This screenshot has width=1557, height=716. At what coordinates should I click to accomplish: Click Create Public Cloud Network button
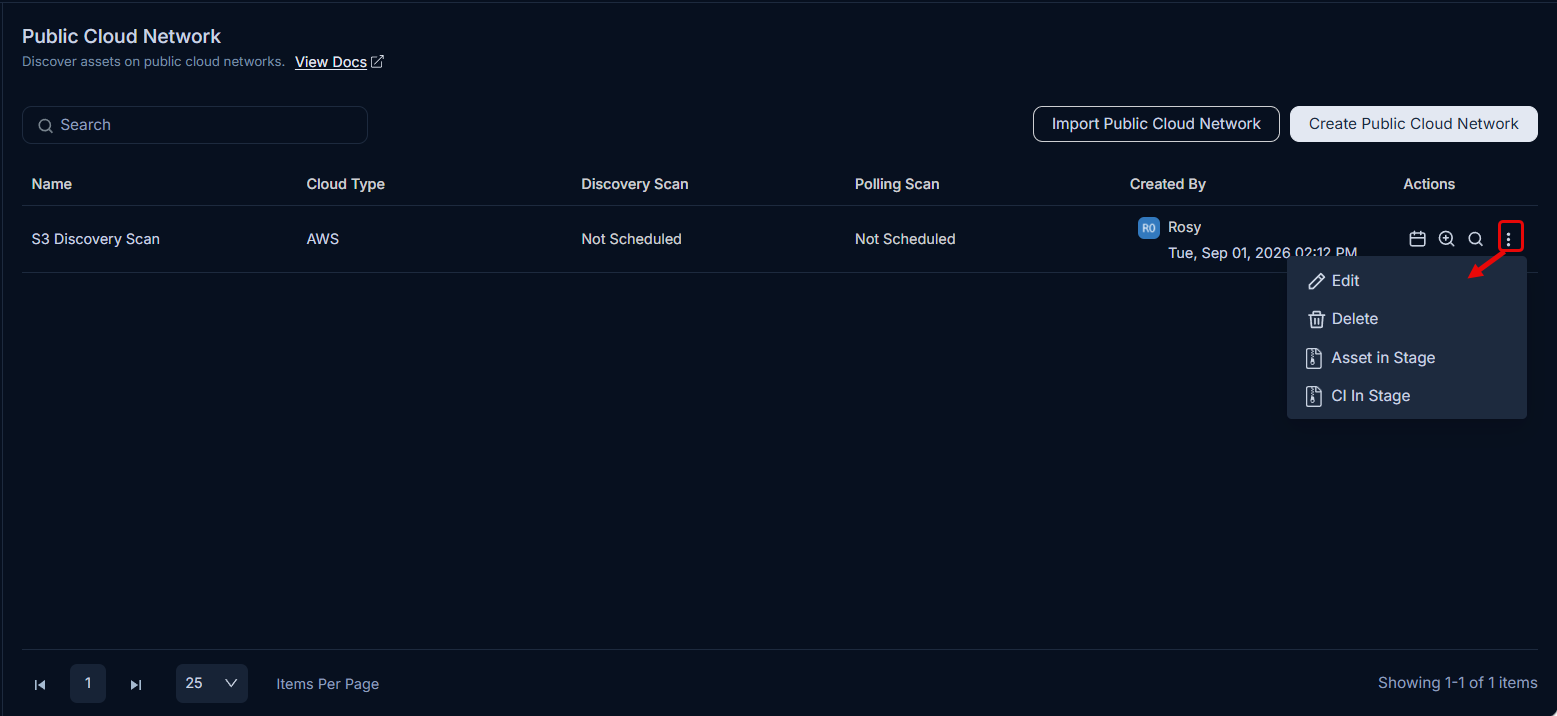[x=1414, y=124]
